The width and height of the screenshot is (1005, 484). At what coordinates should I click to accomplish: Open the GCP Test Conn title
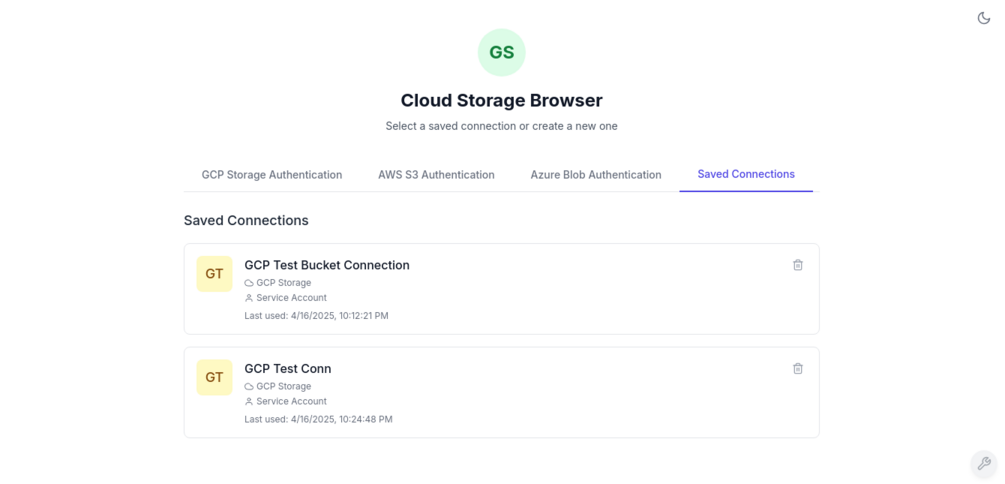287,369
